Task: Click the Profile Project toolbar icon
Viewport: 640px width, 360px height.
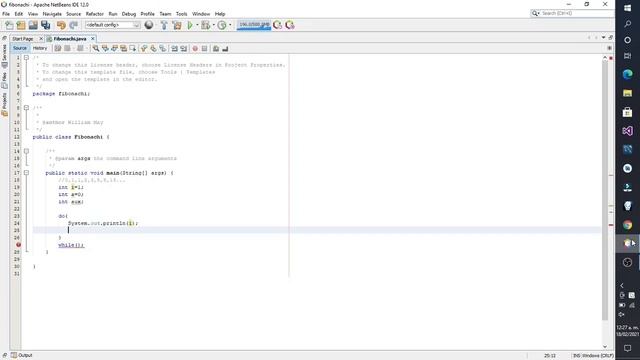Action: [222, 25]
